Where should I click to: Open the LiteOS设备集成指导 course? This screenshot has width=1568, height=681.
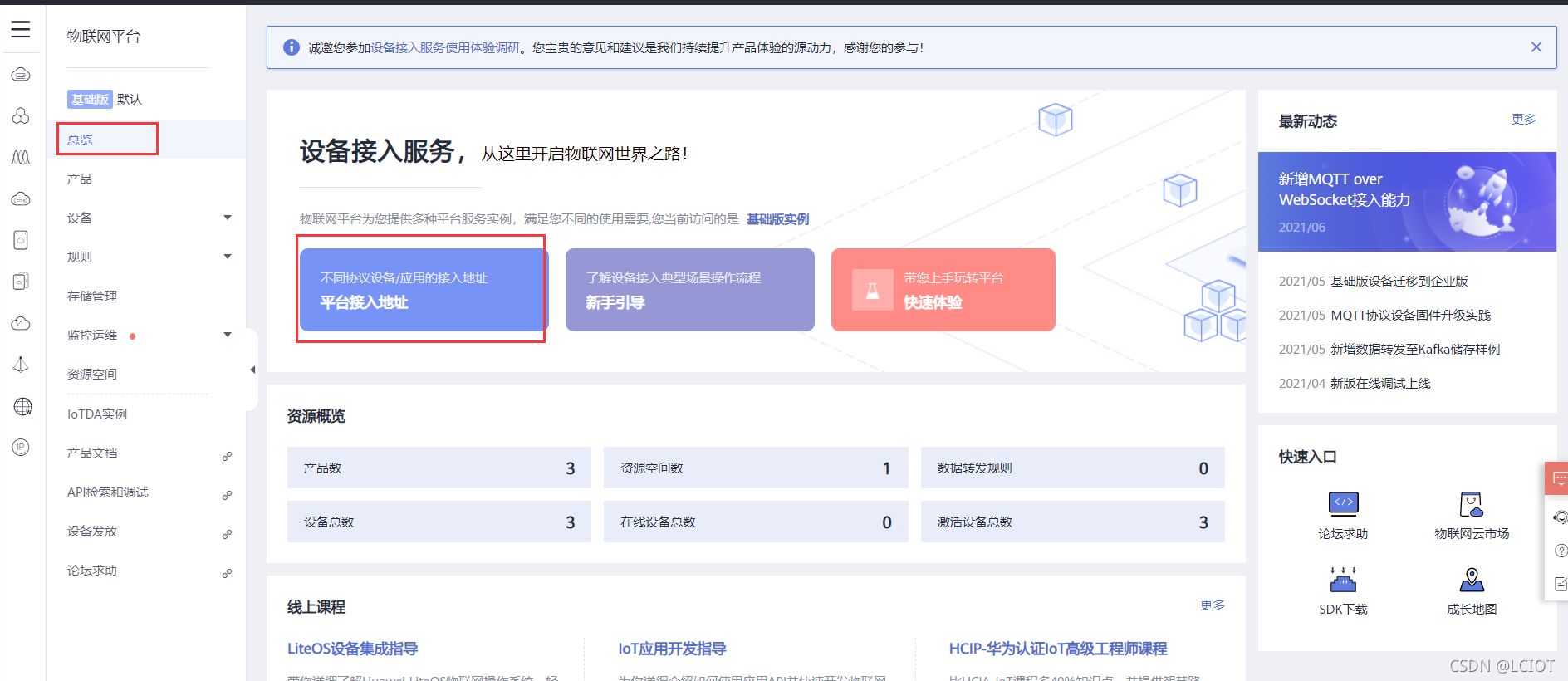[x=352, y=649]
